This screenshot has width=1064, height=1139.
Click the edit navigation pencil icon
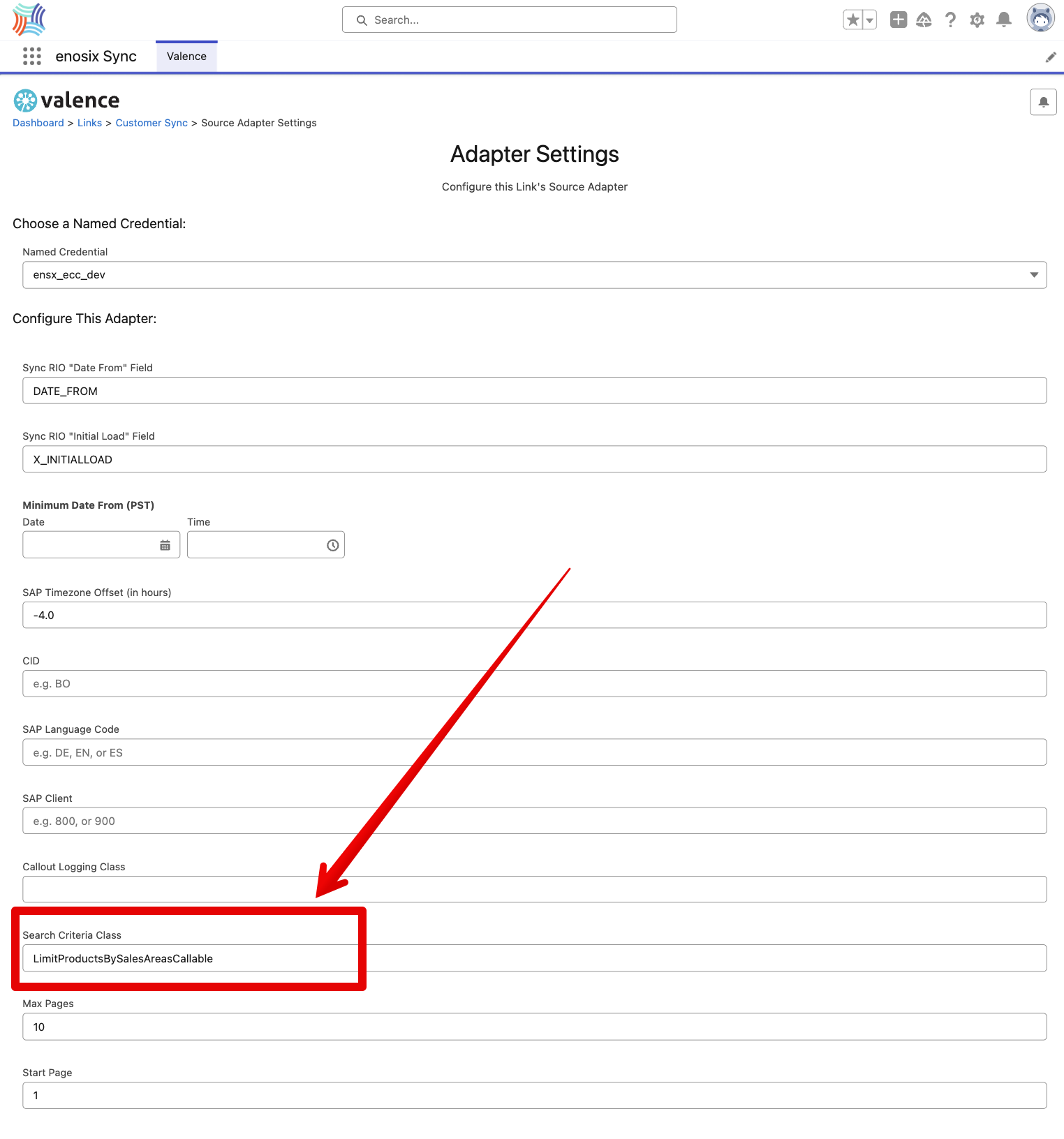click(1051, 57)
